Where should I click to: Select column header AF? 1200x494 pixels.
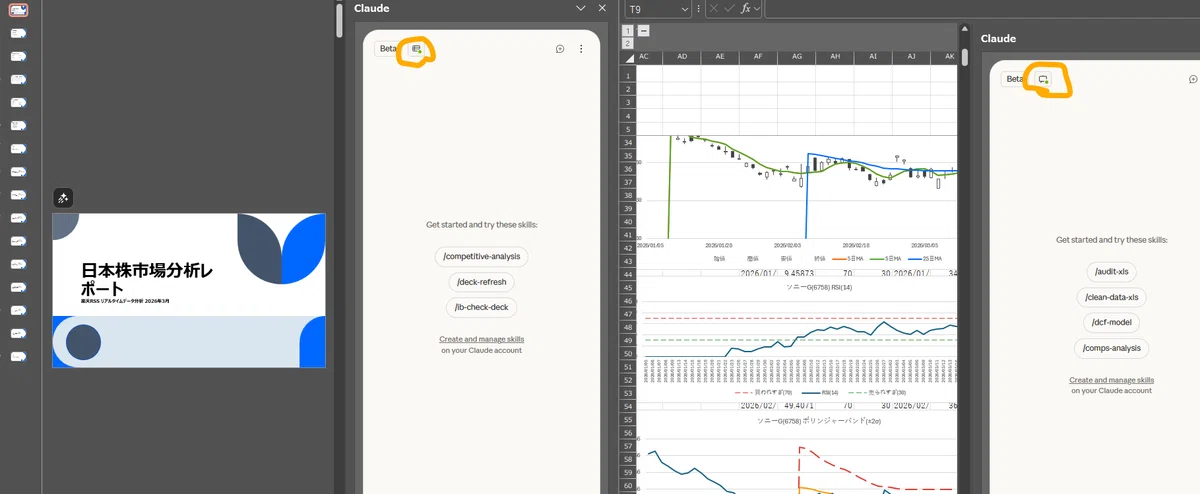point(758,57)
